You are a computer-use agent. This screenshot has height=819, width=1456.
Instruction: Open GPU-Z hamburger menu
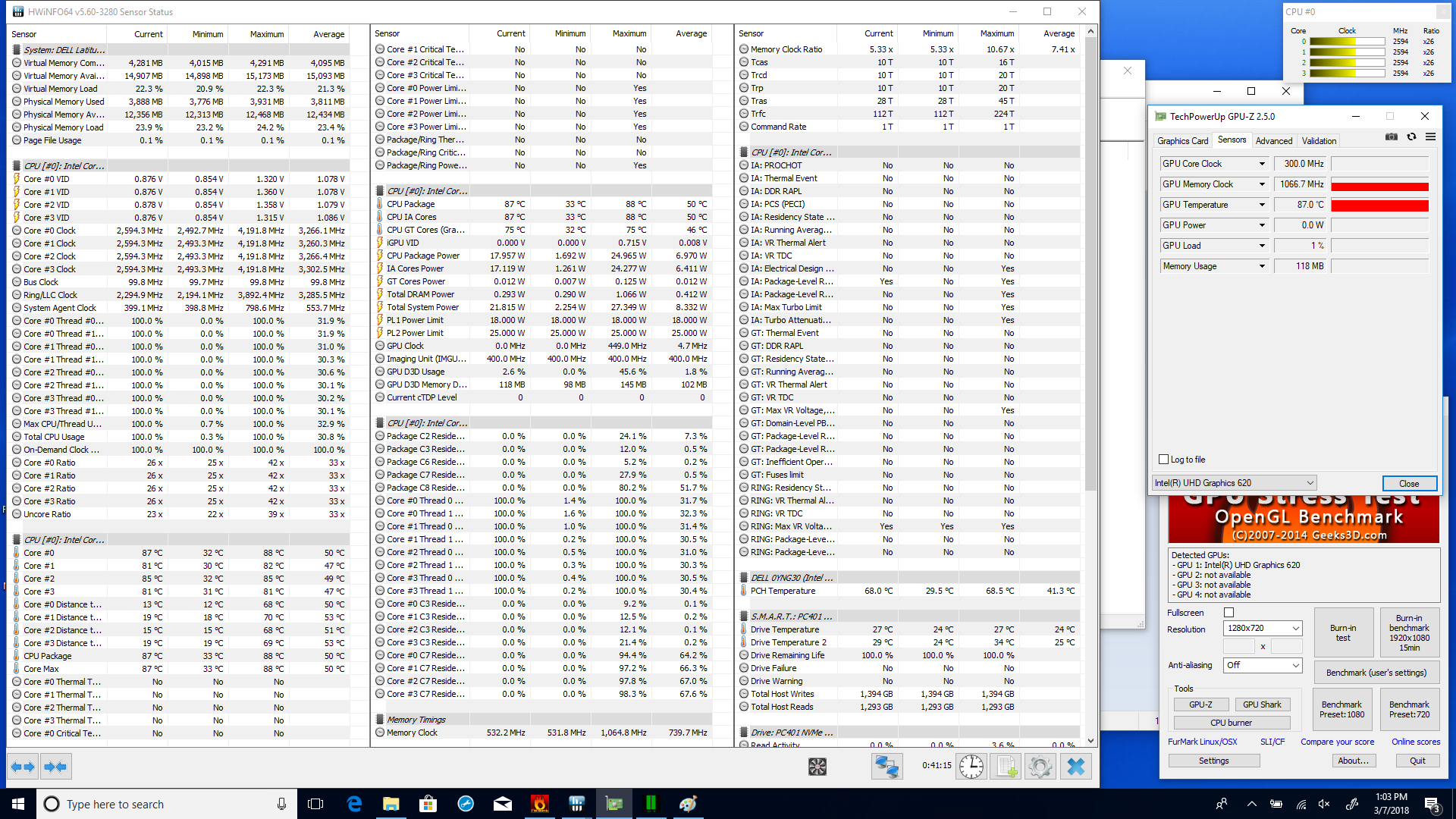pos(1430,137)
